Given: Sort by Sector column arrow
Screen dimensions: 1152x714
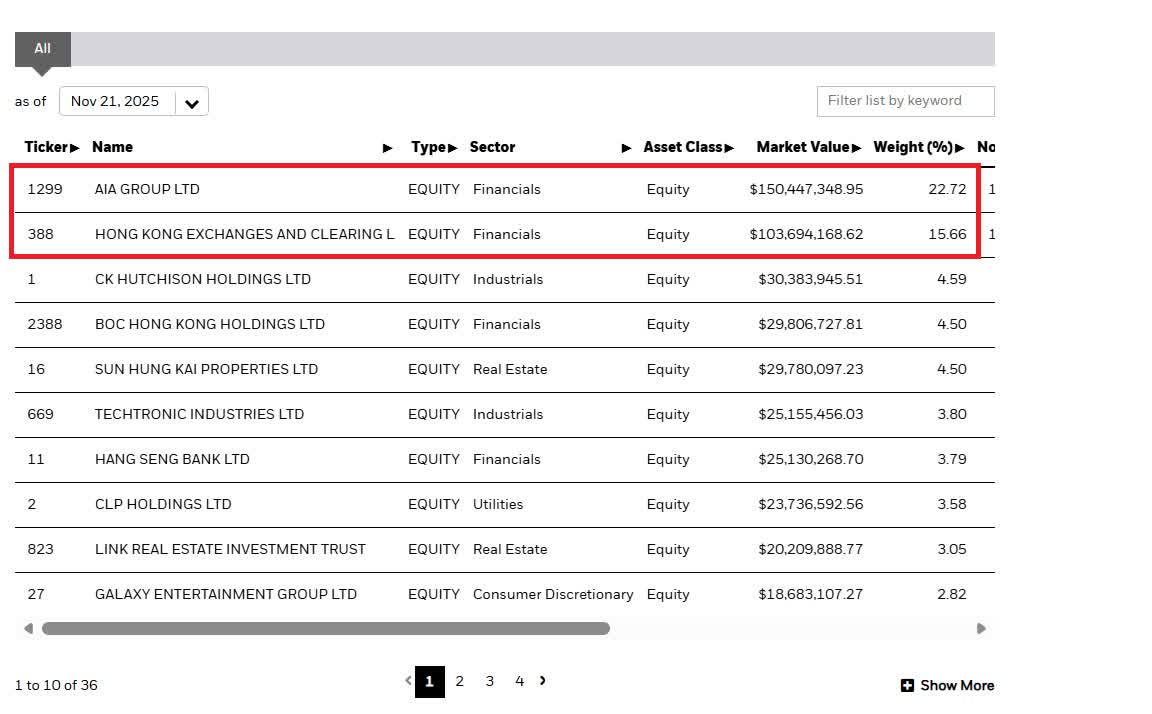Looking at the screenshot, I should (627, 148).
